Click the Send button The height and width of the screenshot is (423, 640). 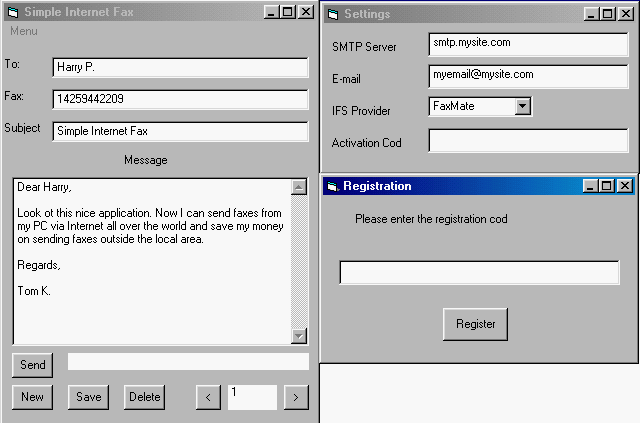coord(33,365)
